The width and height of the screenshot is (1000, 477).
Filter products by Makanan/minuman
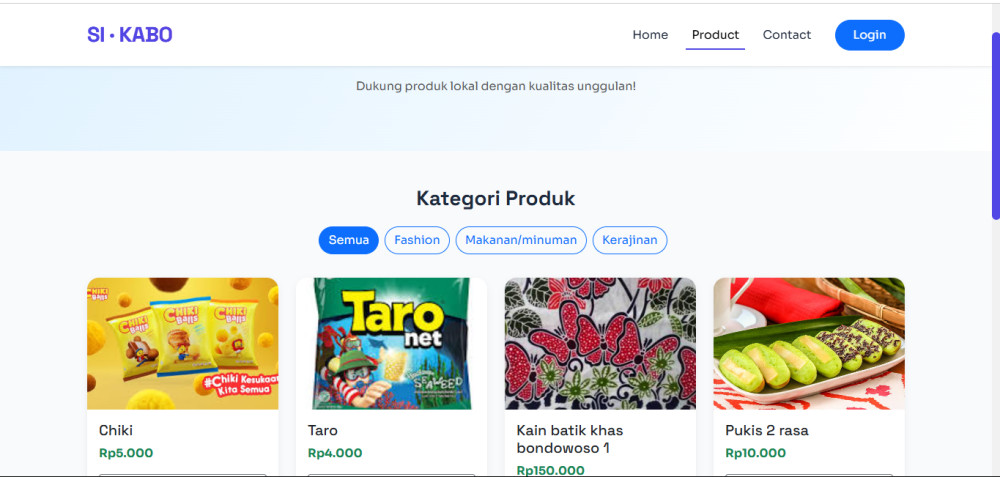click(x=520, y=240)
